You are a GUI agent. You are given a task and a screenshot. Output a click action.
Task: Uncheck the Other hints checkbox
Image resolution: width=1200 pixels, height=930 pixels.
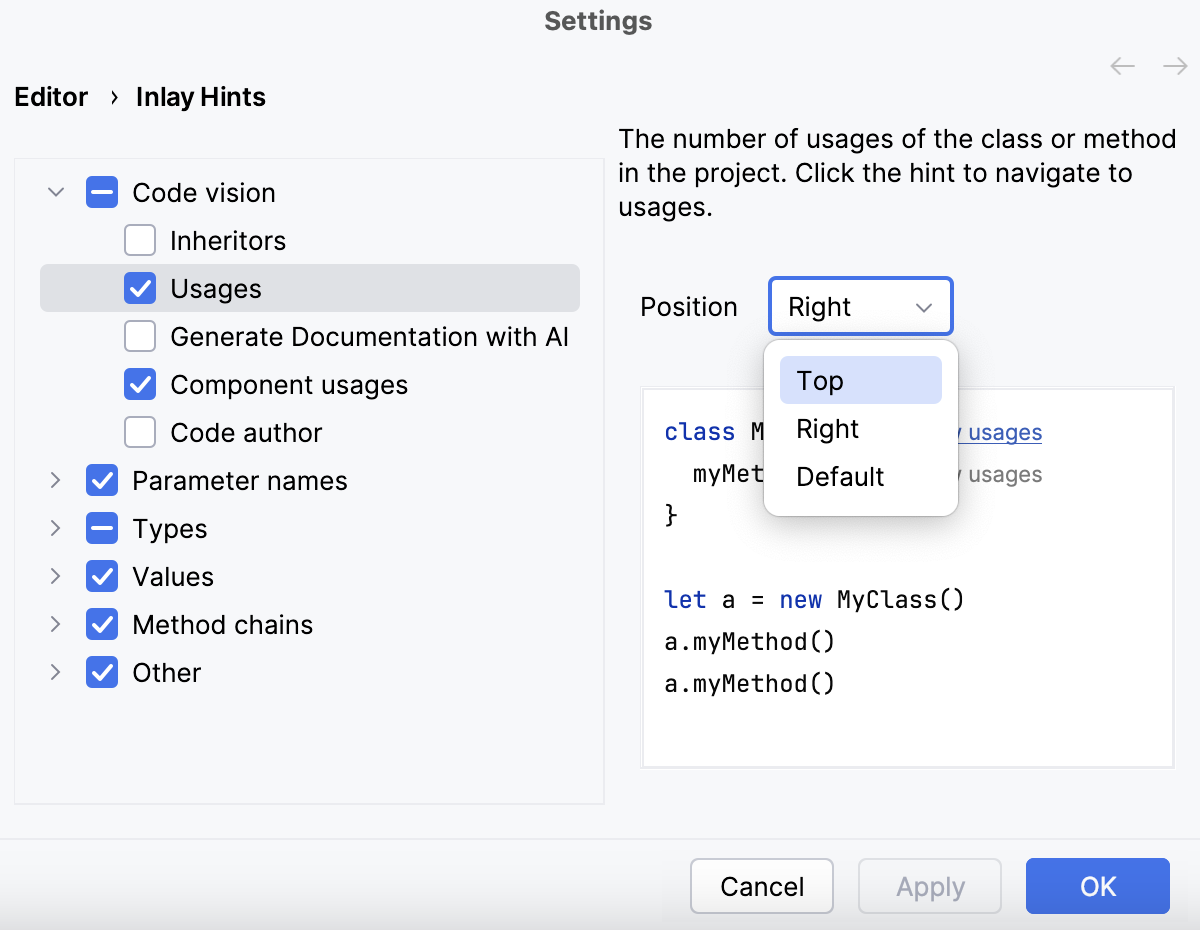tap(102, 672)
